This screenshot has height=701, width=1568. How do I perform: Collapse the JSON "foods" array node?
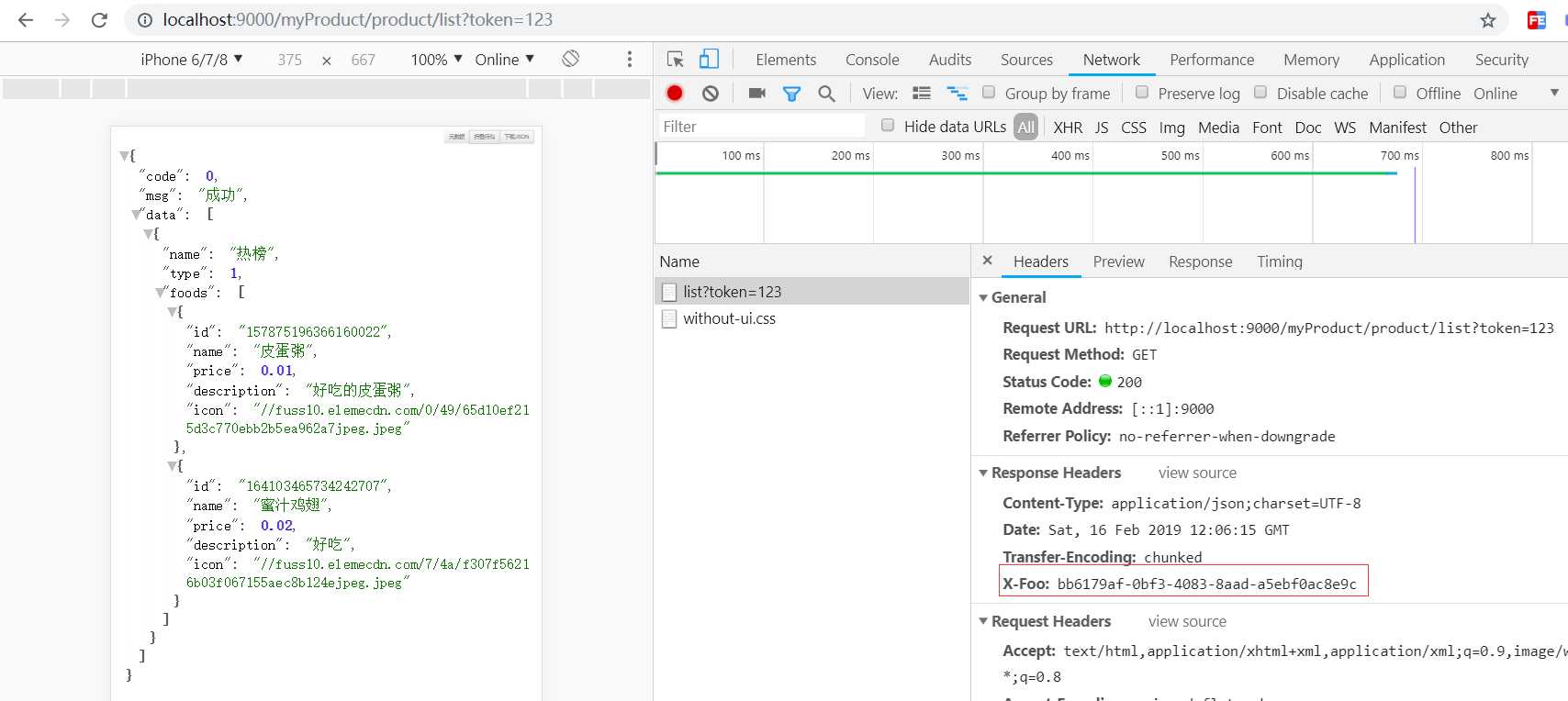point(161,292)
